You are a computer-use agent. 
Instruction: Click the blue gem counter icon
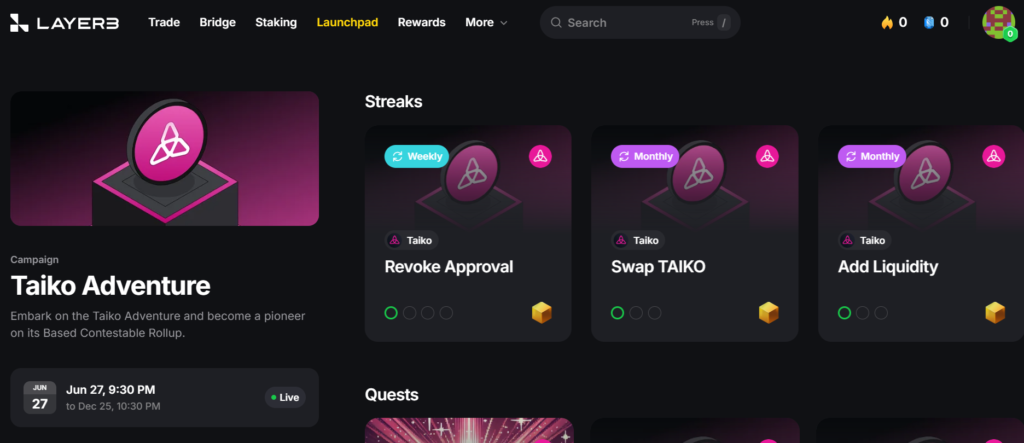pos(929,23)
